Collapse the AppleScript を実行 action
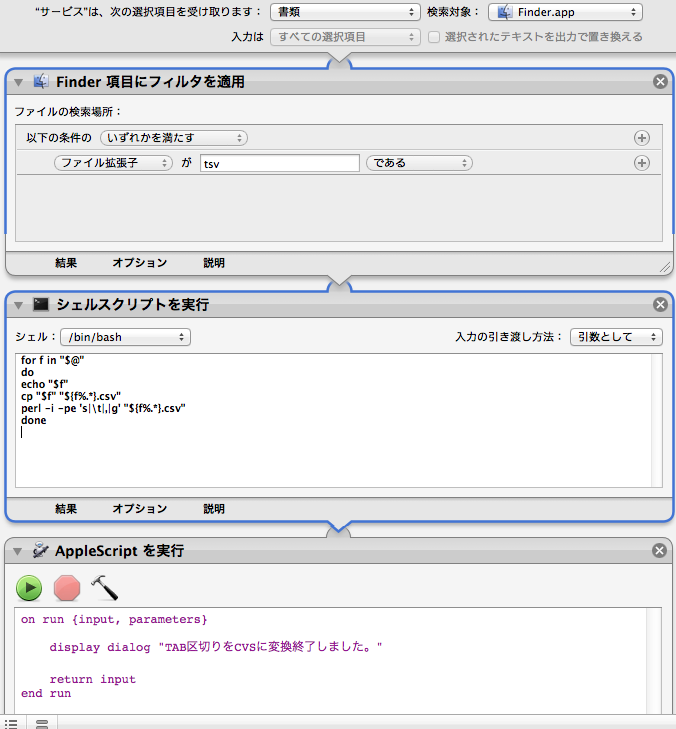Image resolution: width=676 pixels, height=729 pixels. (18, 551)
